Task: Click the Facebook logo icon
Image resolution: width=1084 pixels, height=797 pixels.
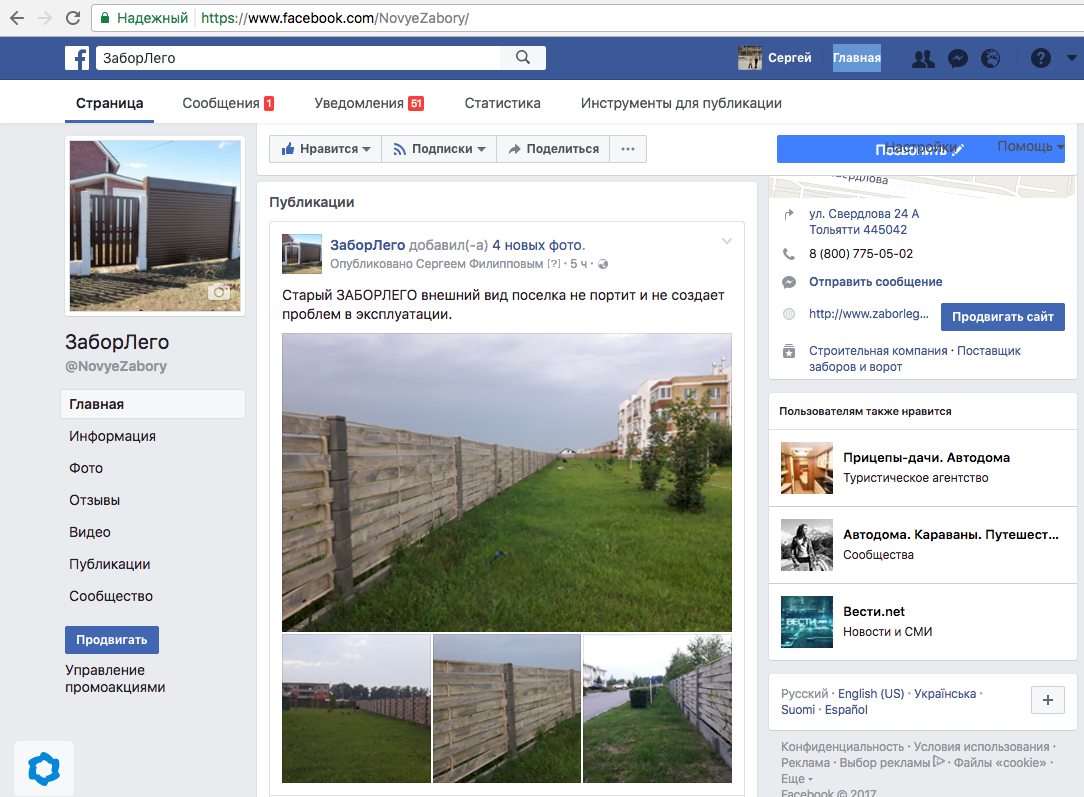Action: tap(77, 58)
